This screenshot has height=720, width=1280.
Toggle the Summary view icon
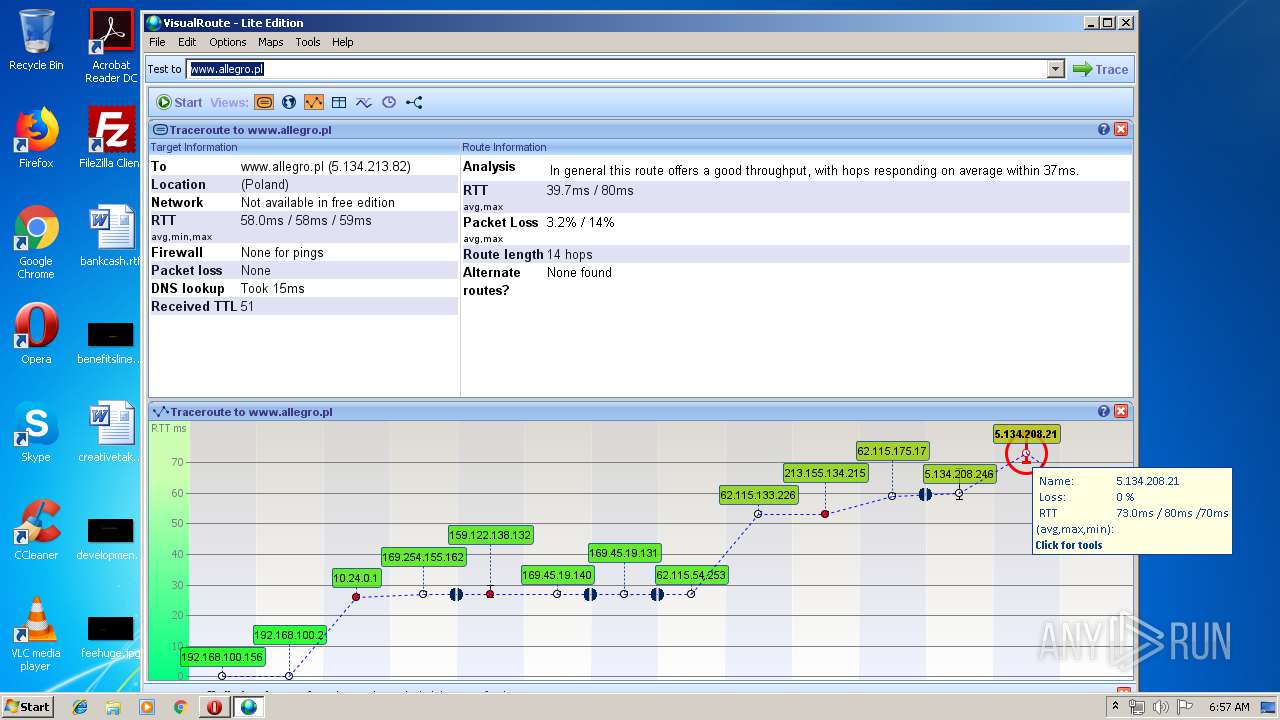264,102
